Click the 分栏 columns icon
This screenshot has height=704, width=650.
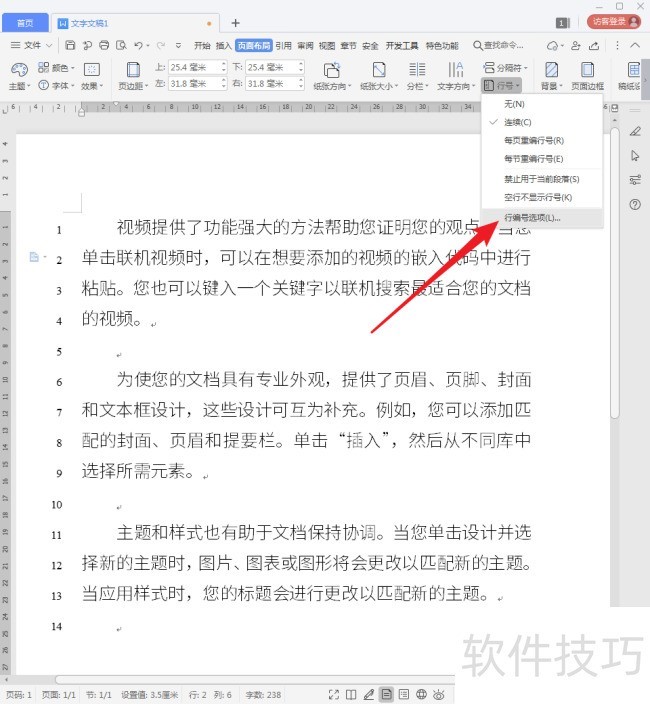[x=417, y=70]
